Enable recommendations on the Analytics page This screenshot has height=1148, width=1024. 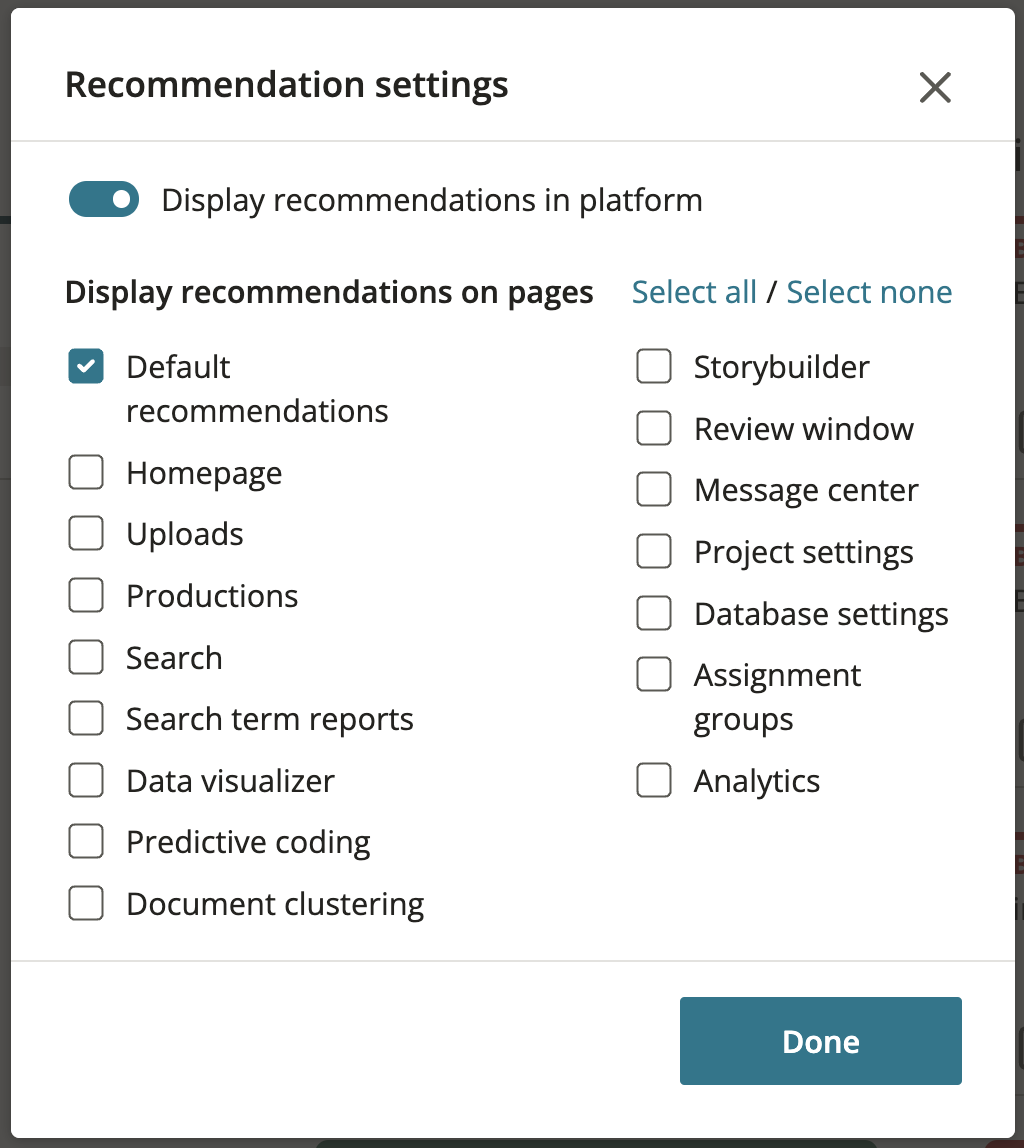coord(653,780)
